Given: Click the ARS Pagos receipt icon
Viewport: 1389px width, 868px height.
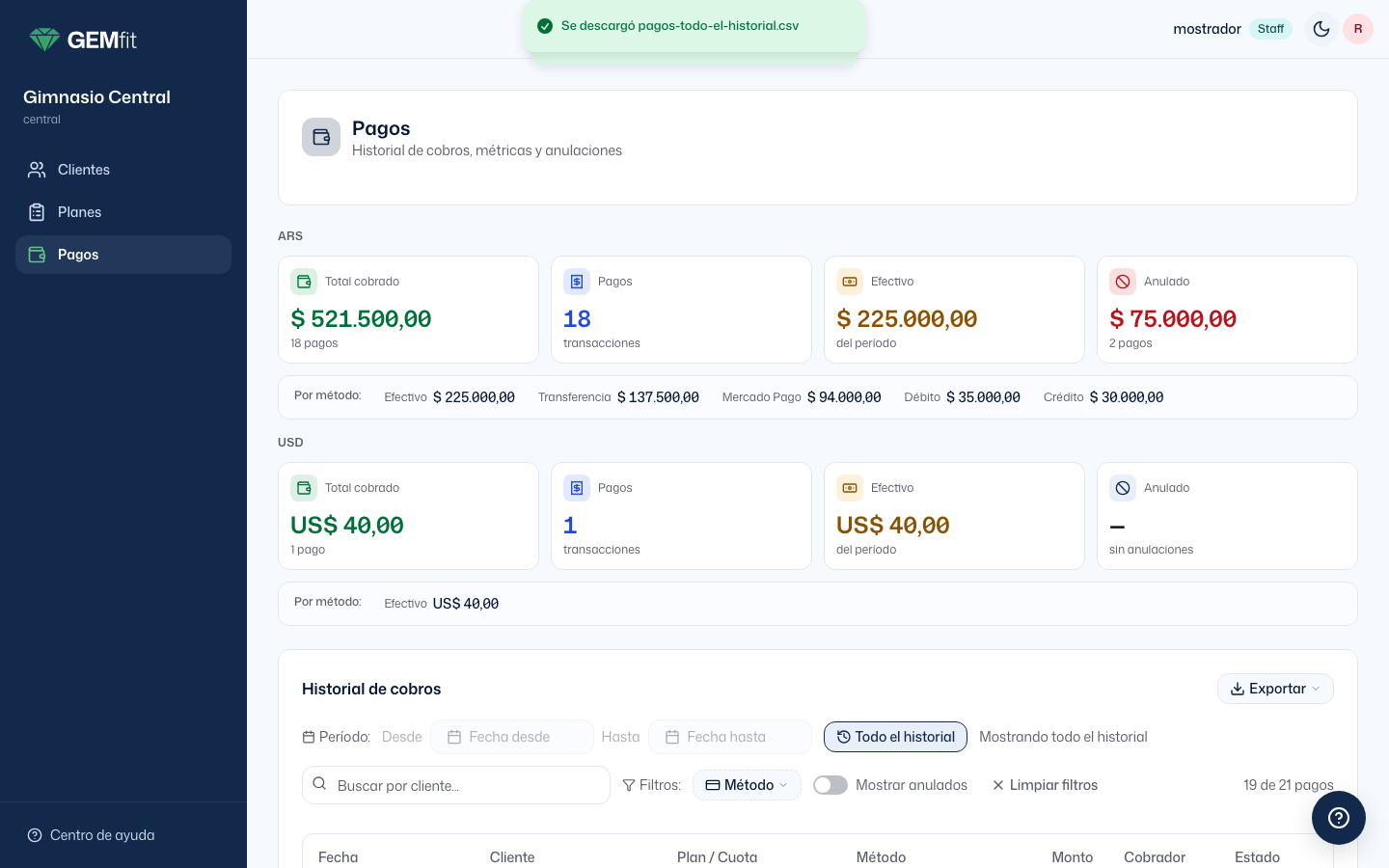Looking at the screenshot, I should click(577, 282).
